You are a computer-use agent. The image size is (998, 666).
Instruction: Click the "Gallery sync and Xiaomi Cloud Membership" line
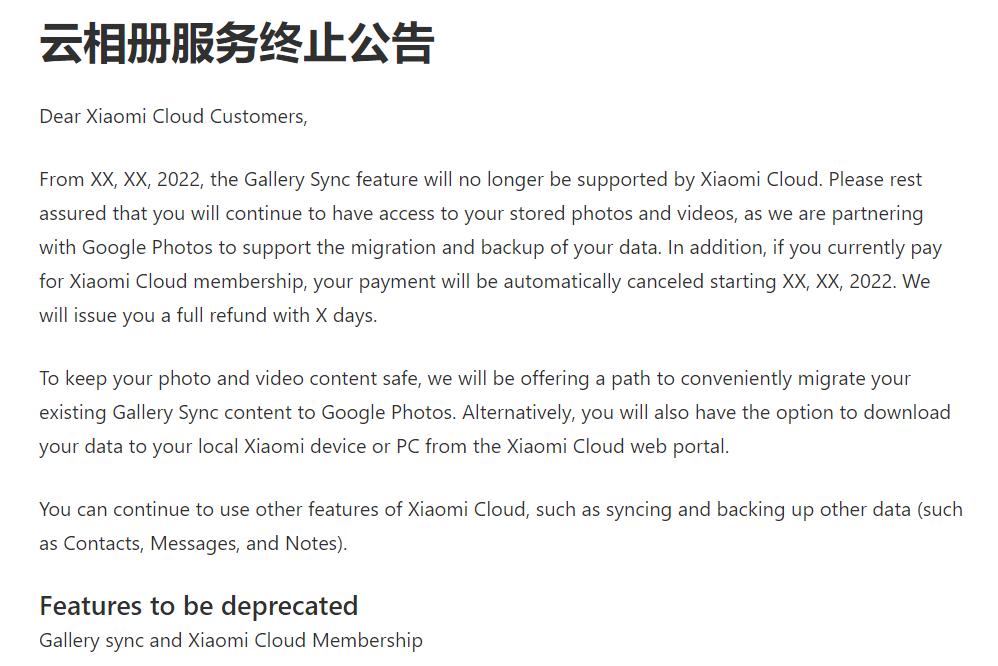point(230,640)
